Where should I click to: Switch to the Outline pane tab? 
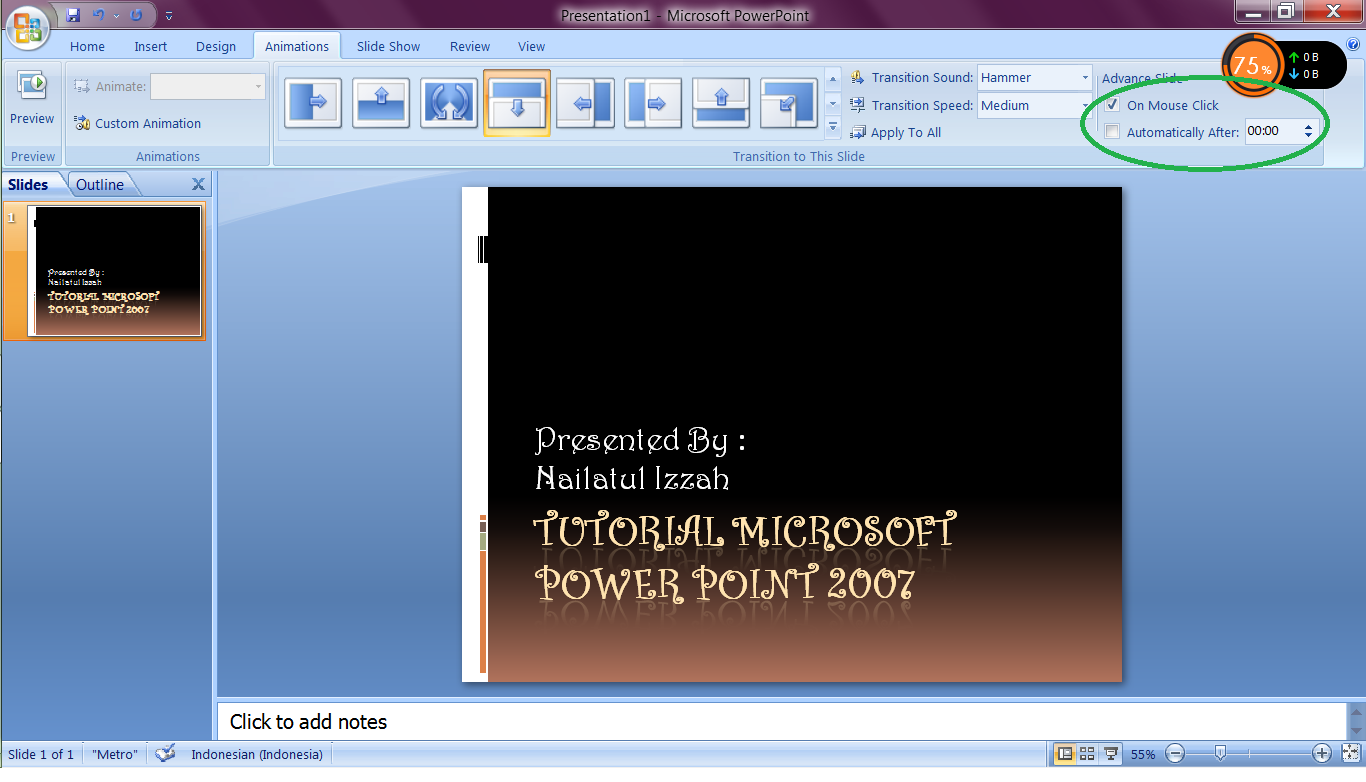coord(100,184)
